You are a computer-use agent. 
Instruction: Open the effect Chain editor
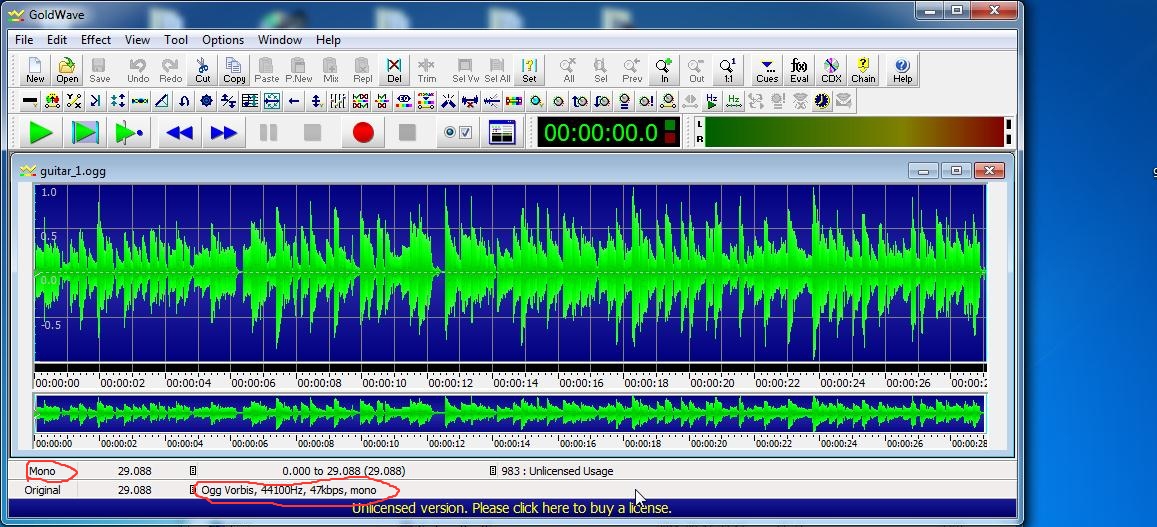click(x=863, y=71)
